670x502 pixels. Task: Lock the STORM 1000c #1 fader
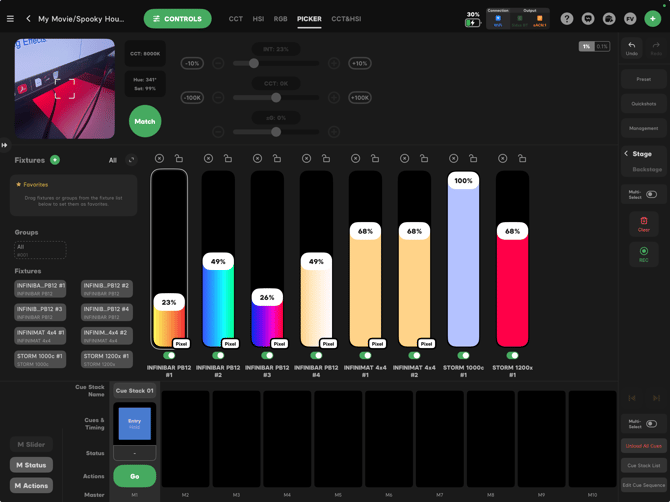click(x=473, y=159)
